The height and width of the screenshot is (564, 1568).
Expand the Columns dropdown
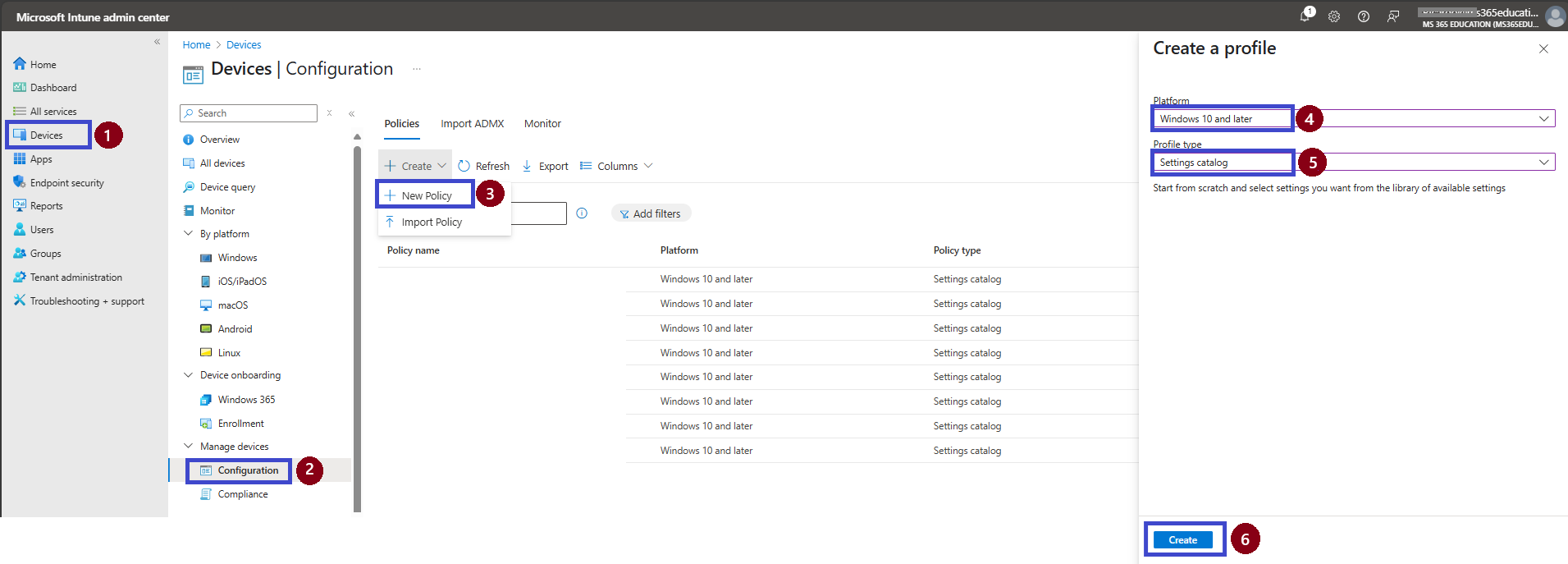616,166
